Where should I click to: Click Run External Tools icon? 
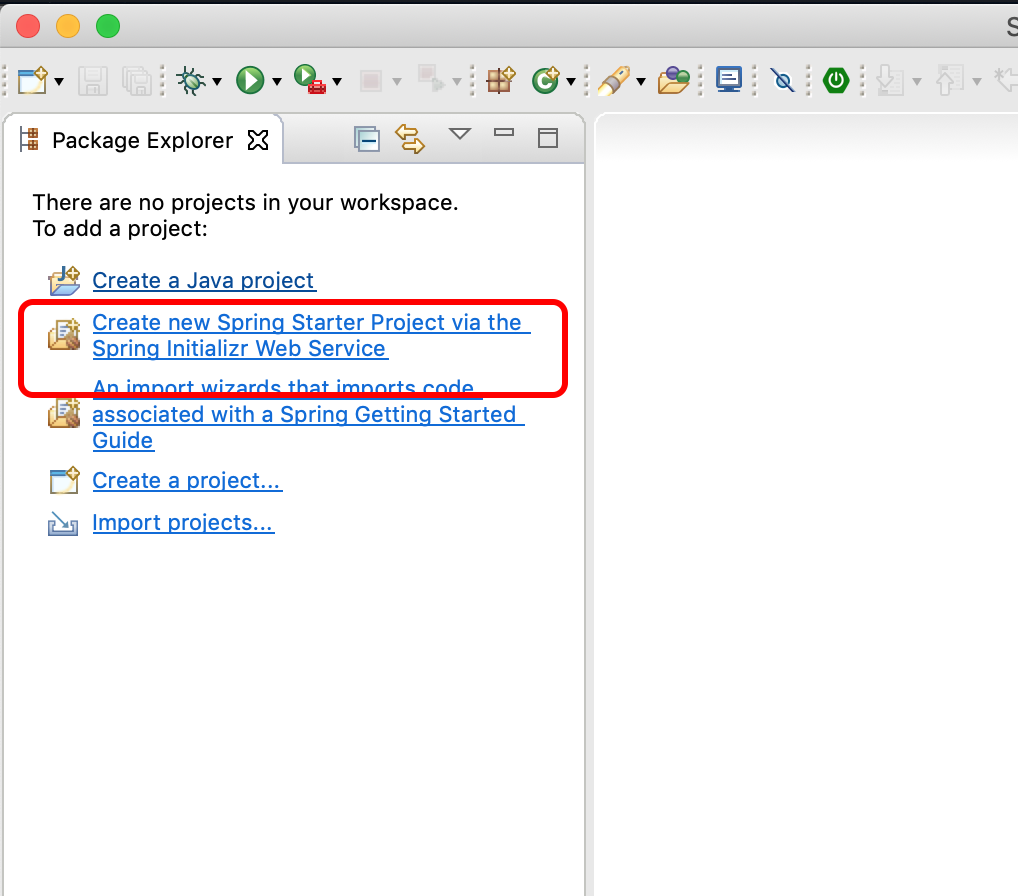pos(310,80)
